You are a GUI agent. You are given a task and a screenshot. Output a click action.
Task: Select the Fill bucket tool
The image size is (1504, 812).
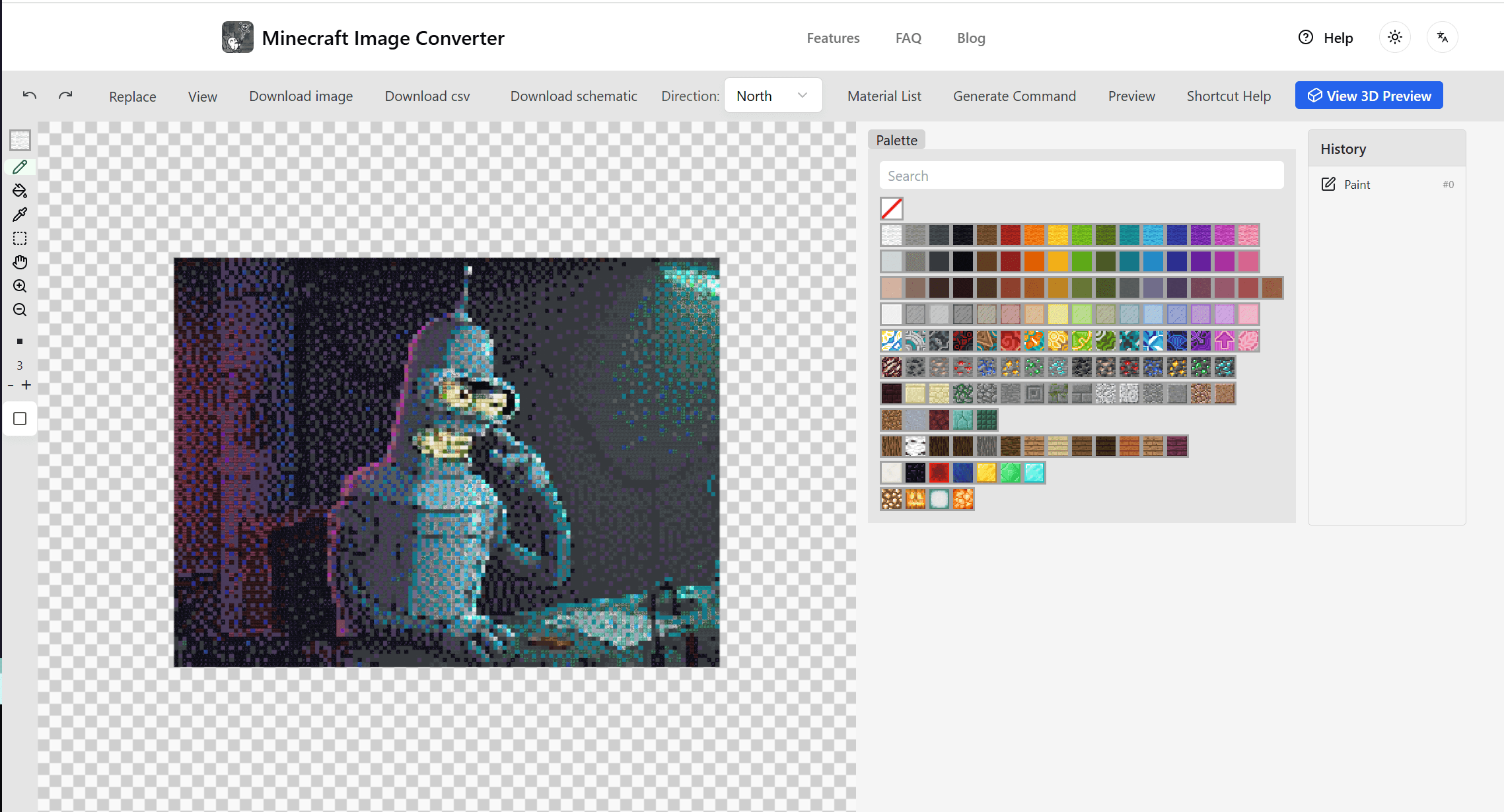20,191
